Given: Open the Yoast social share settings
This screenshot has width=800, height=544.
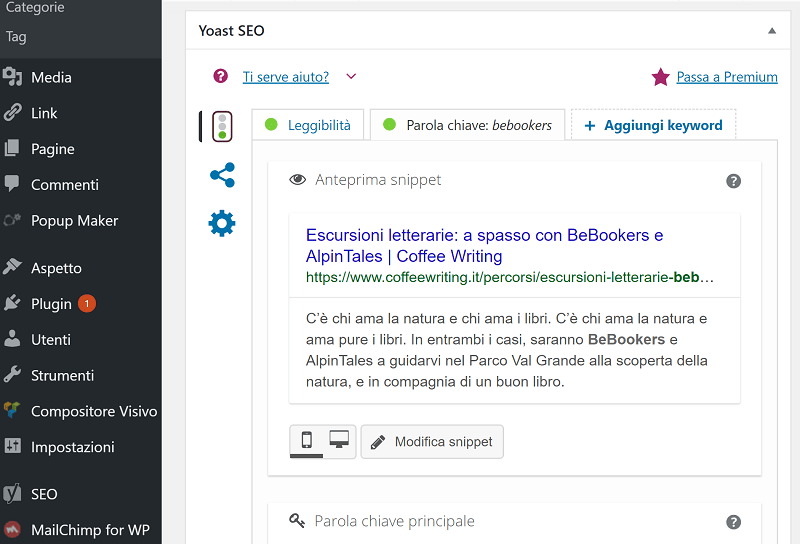Looking at the screenshot, I should coord(222,175).
